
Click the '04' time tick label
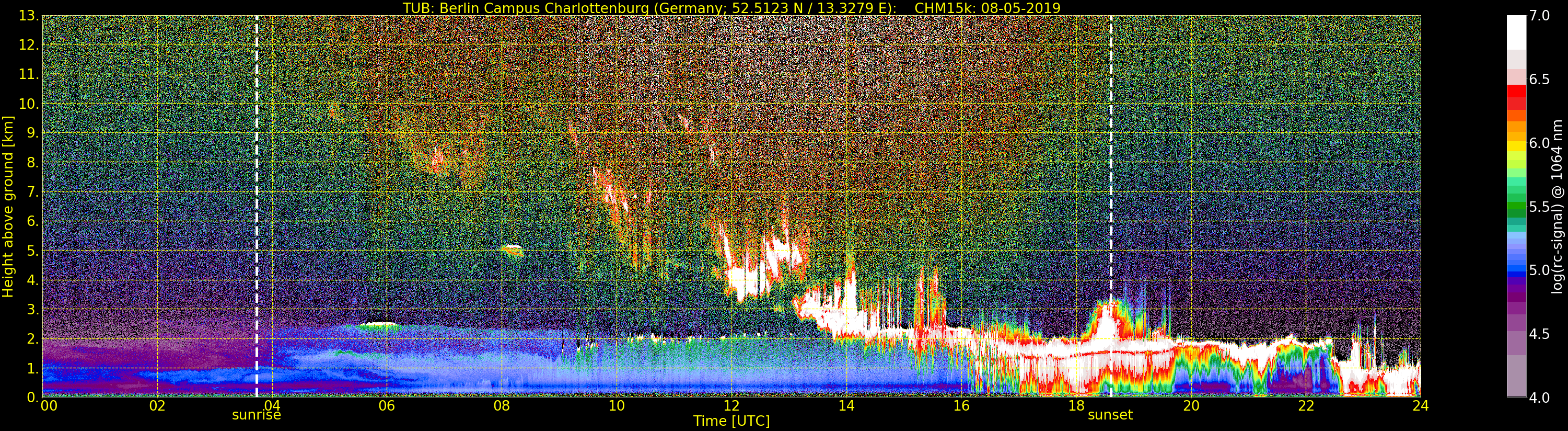[x=272, y=406]
